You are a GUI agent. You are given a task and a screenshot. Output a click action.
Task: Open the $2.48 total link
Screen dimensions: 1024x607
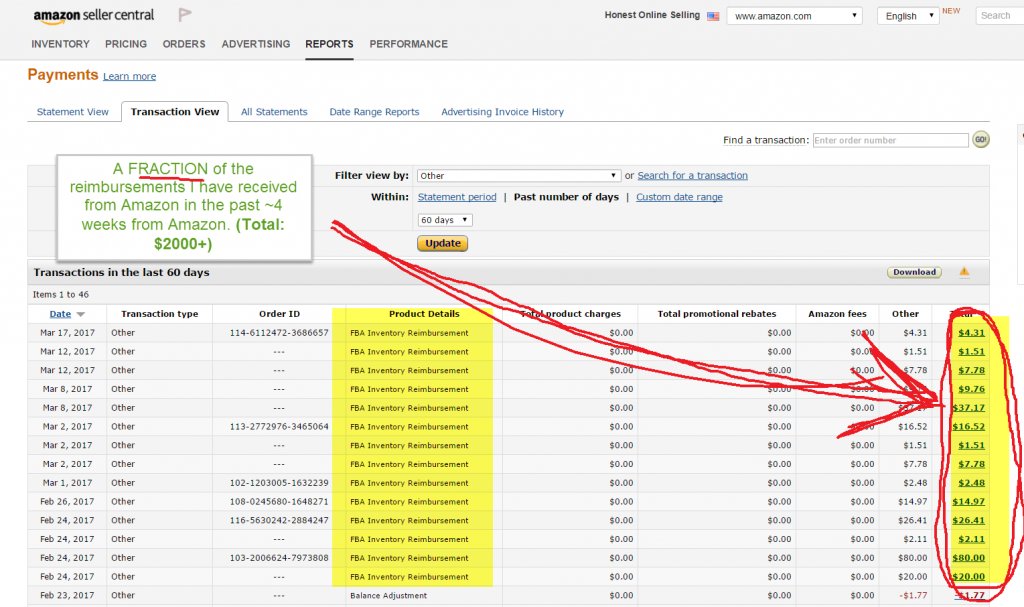point(971,483)
